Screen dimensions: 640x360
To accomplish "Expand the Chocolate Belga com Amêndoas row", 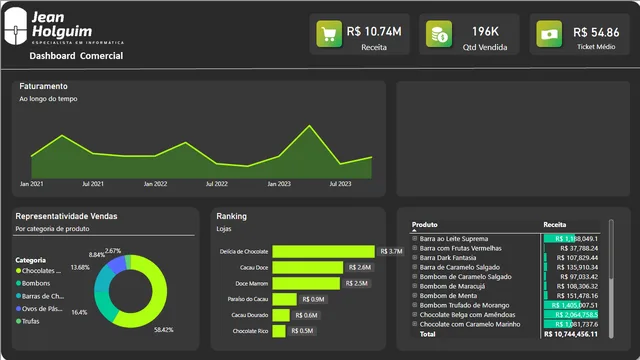I will point(415,314).
